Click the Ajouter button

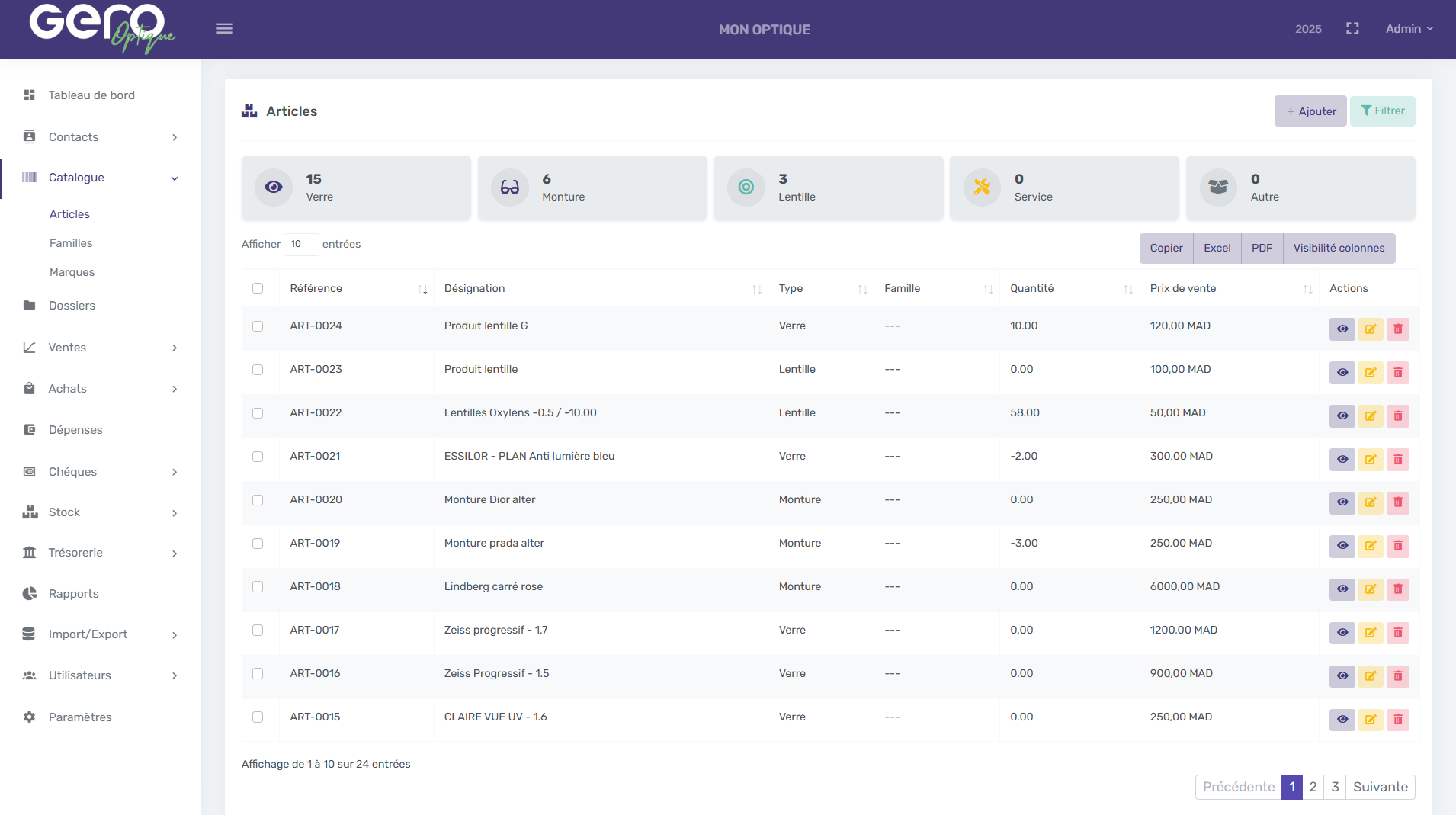(1310, 111)
